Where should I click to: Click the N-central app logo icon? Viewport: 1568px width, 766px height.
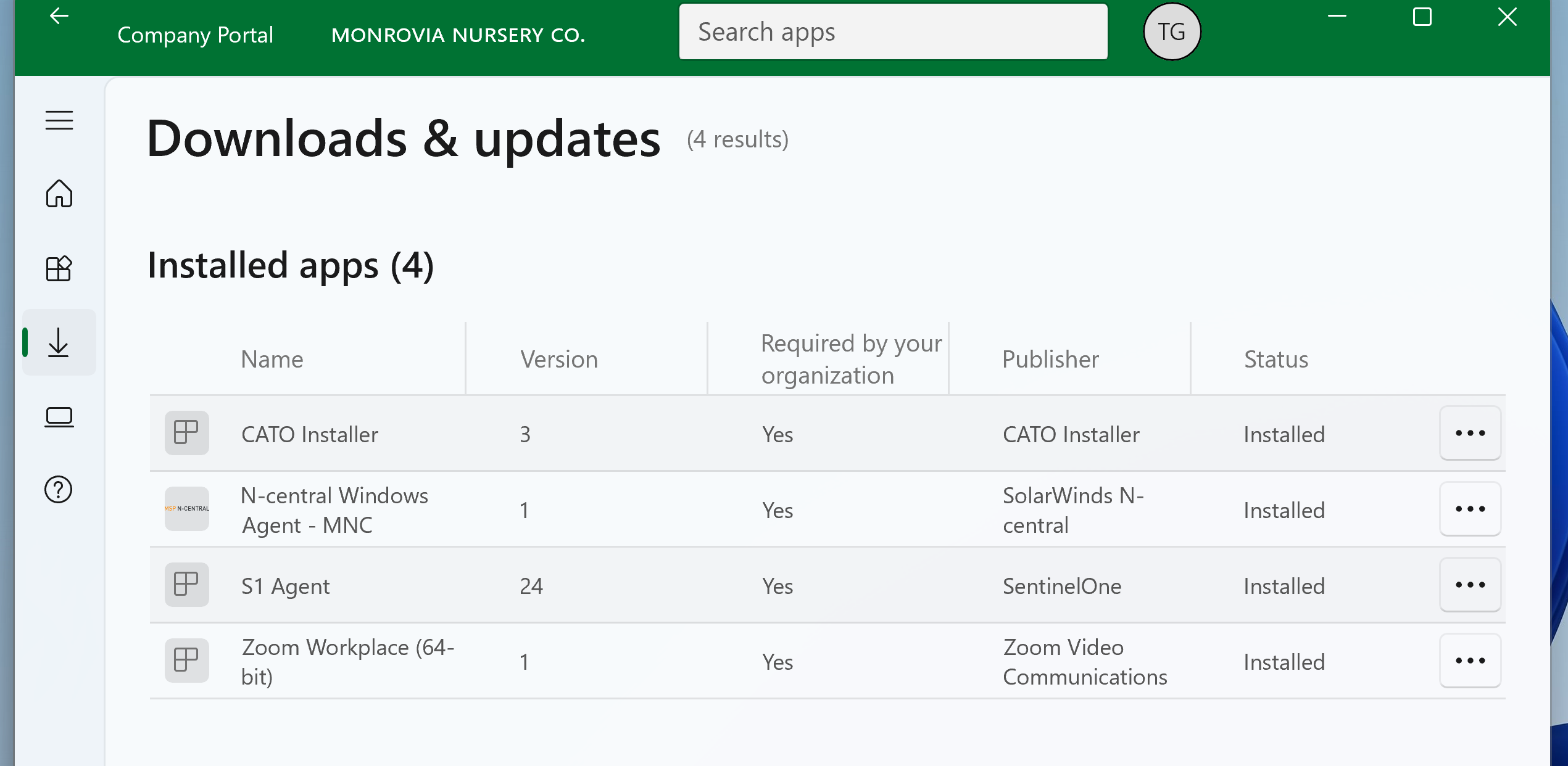[x=186, y=509]
